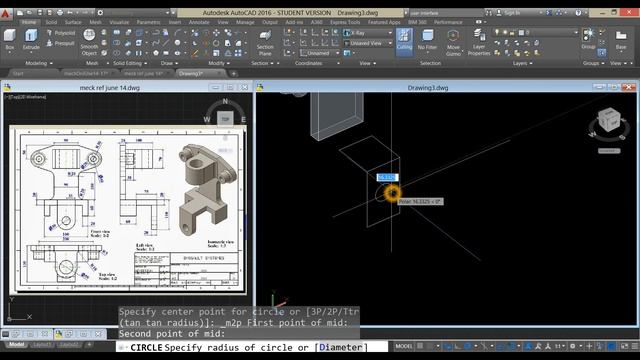Open Layer Properties manager

pyautogui.click(x=479, y=43)
